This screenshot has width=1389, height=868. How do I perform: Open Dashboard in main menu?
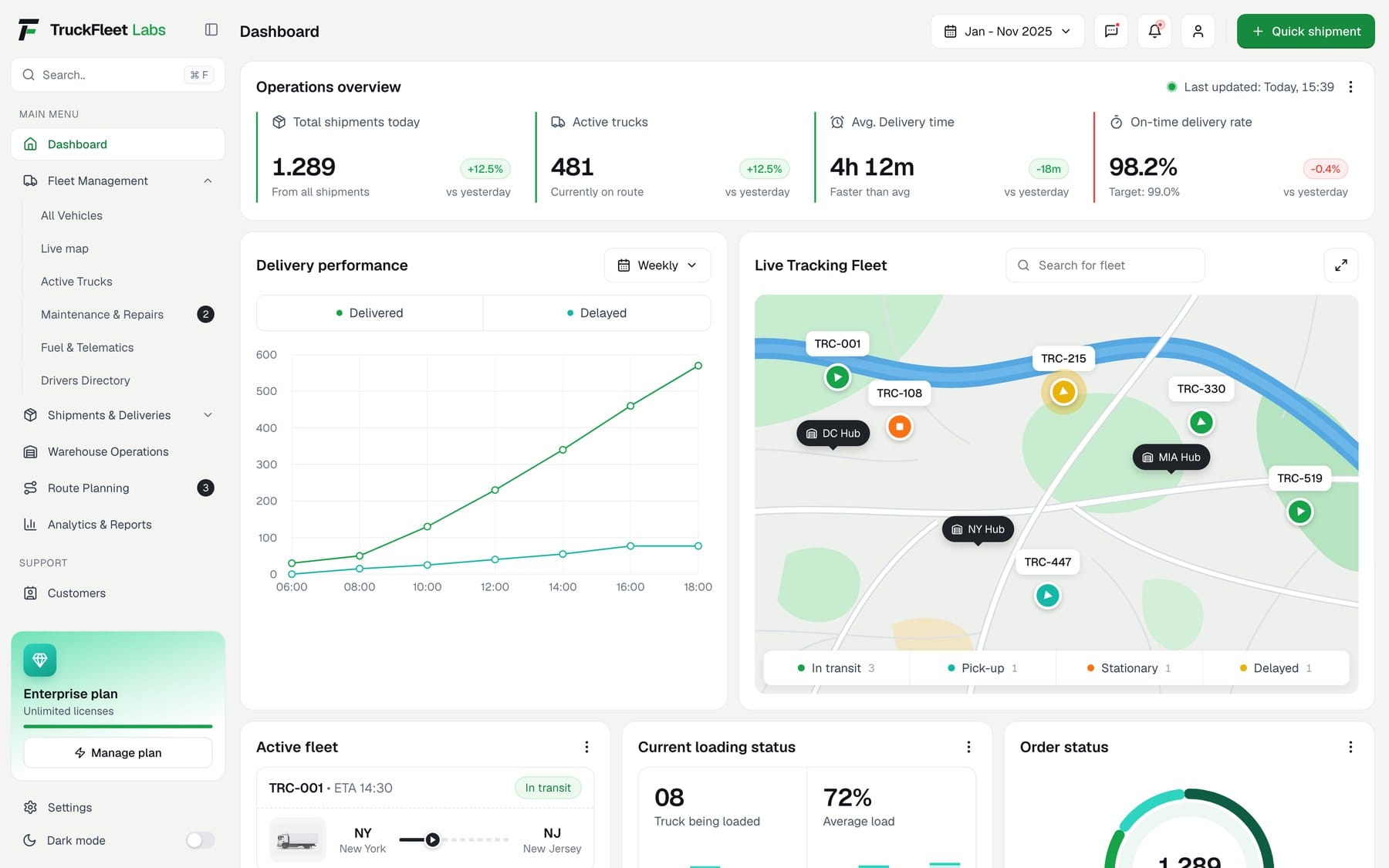tap(118, 144)
